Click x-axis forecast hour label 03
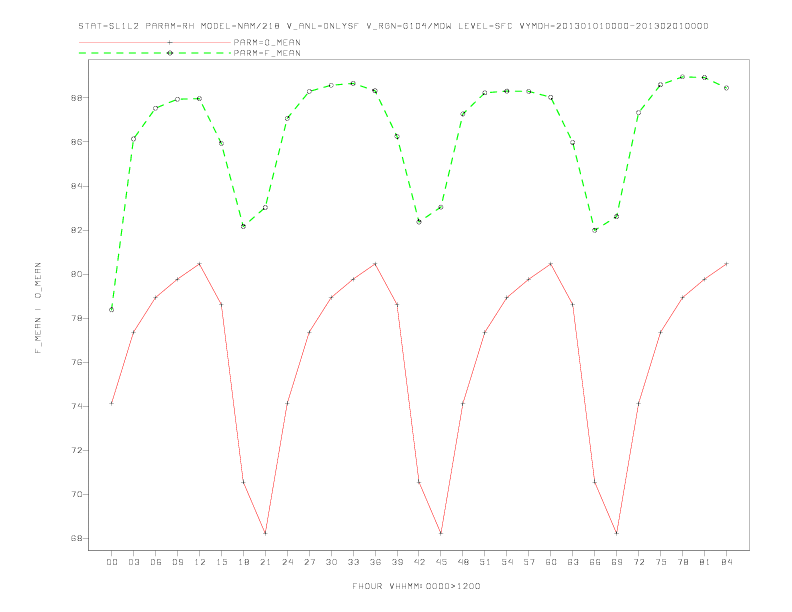This screenshot has height=612, width=792. pos(133,562)
